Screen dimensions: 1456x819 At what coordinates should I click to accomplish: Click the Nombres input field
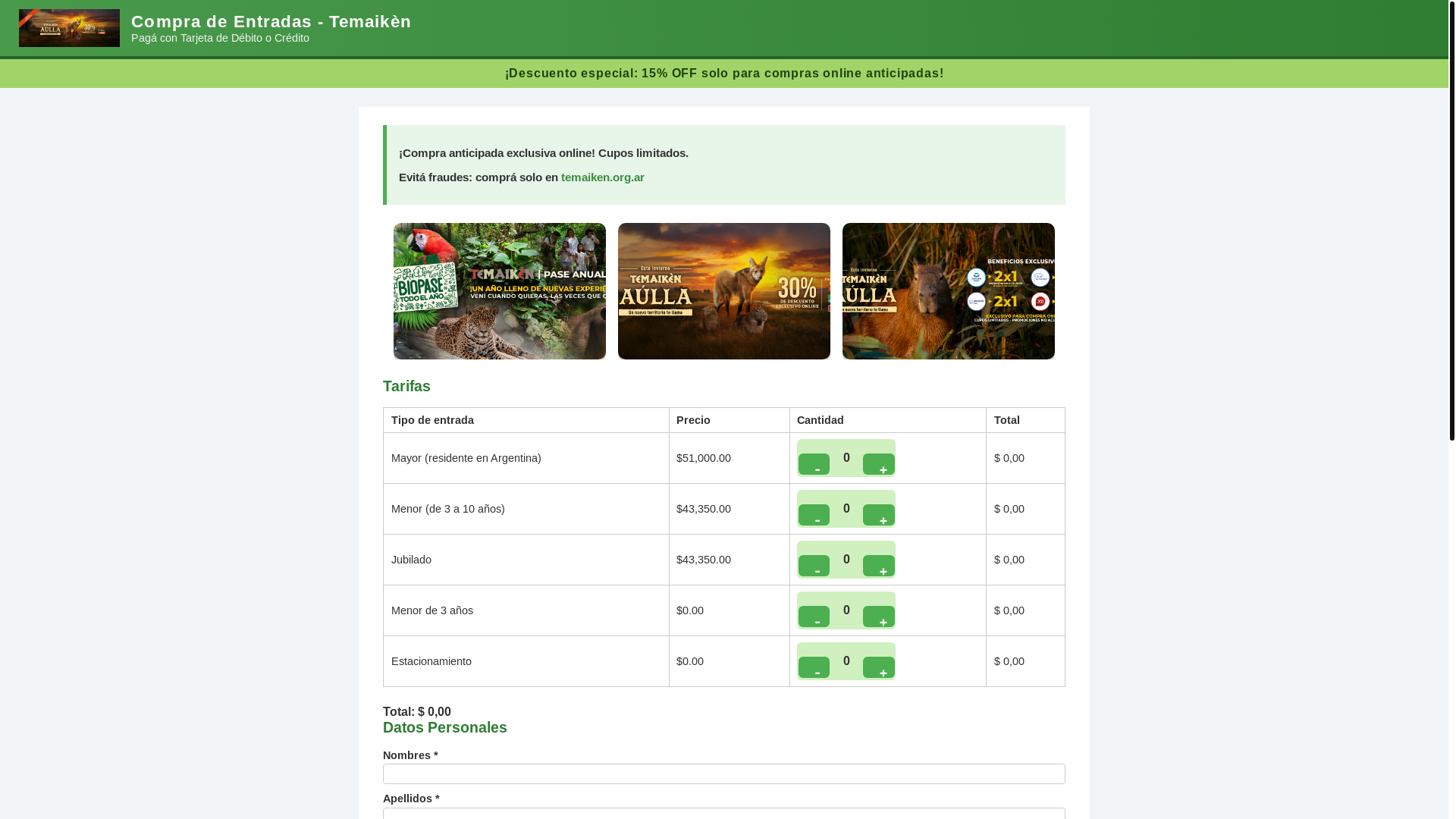(x=724, y=773)
